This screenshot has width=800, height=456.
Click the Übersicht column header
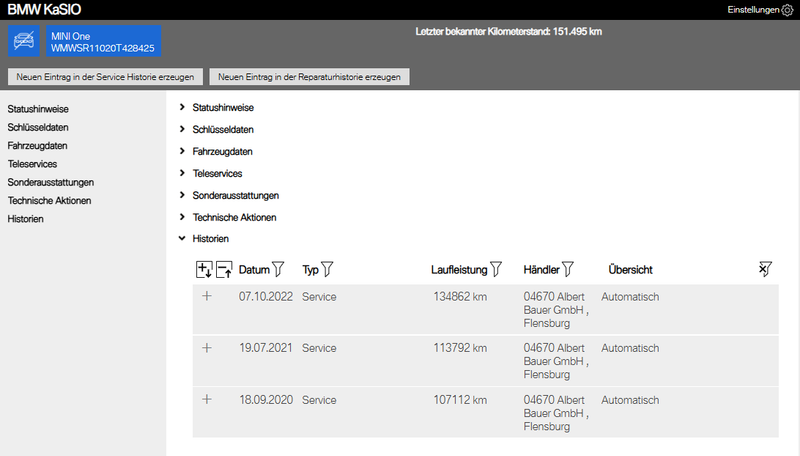pyautogui.click(x=630, y=270)
